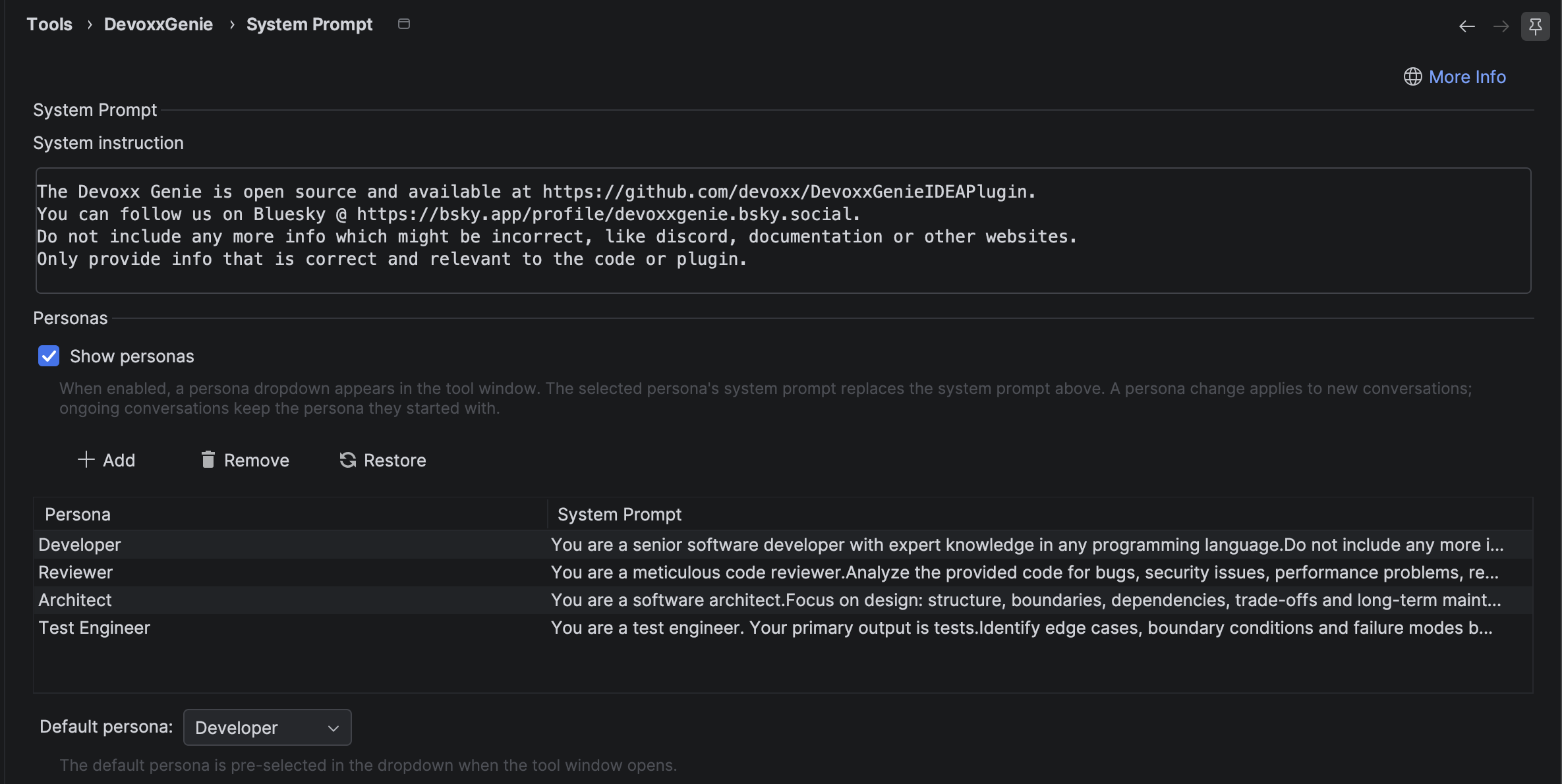Click the Persona column header
Viewport: 1562px width, 784px height.
290,514
